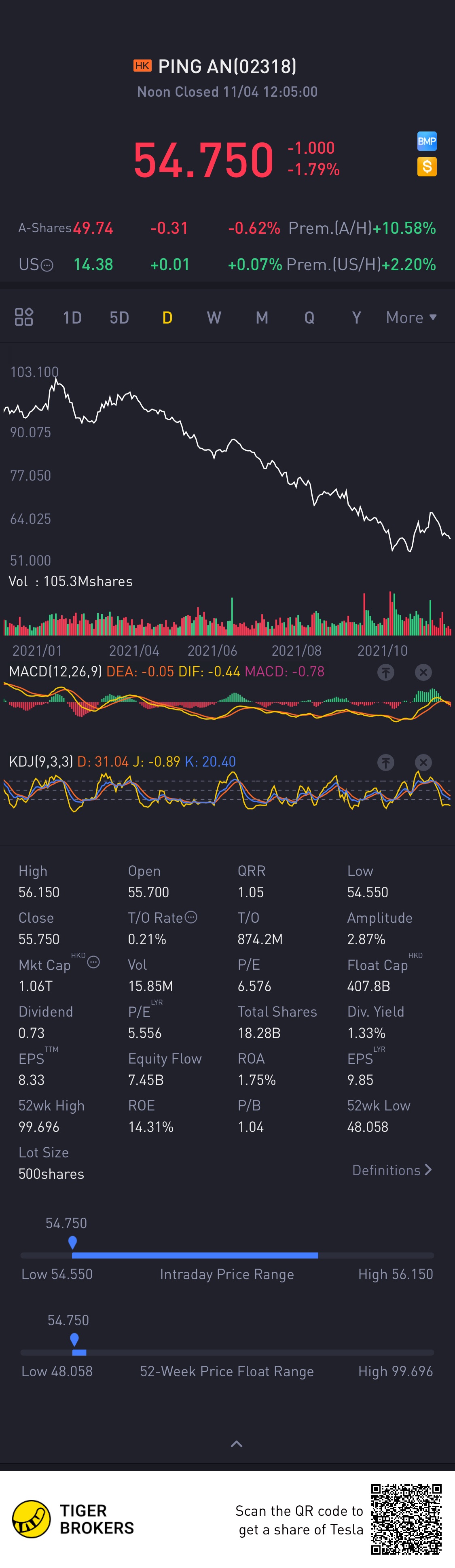Remove the KDJ indicator panel
Image resolution: width=455 pixels, height=1568 pixels.
click(x=423, y=762)
